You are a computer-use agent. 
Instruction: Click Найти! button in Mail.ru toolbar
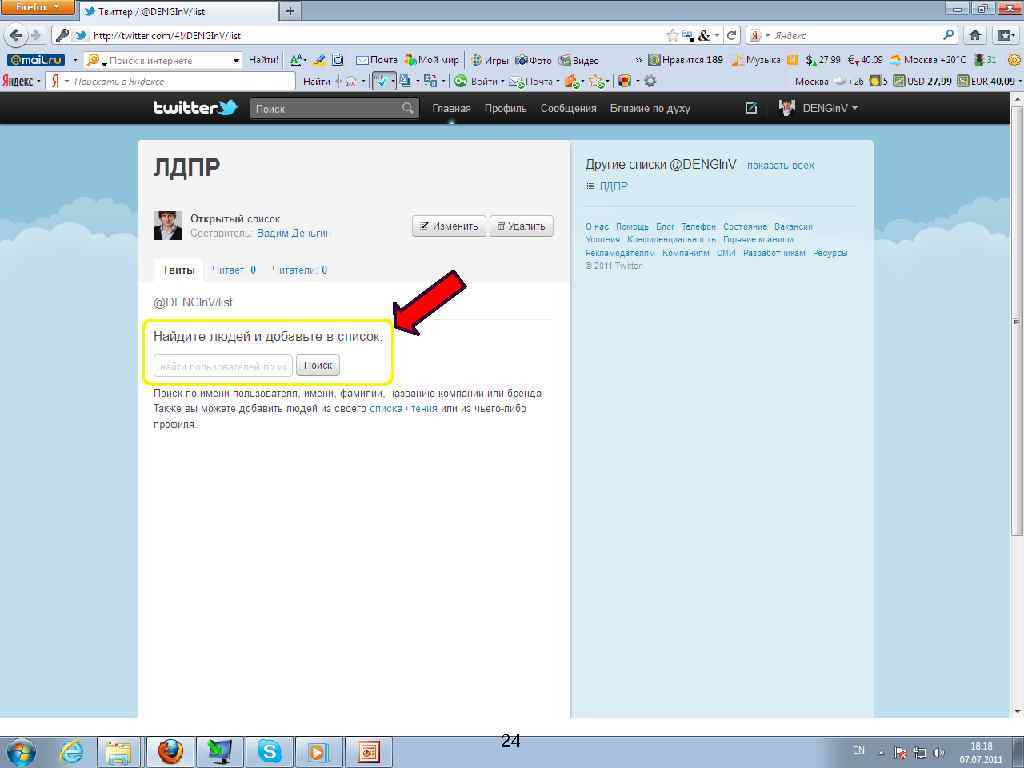(x=264, y=60)
